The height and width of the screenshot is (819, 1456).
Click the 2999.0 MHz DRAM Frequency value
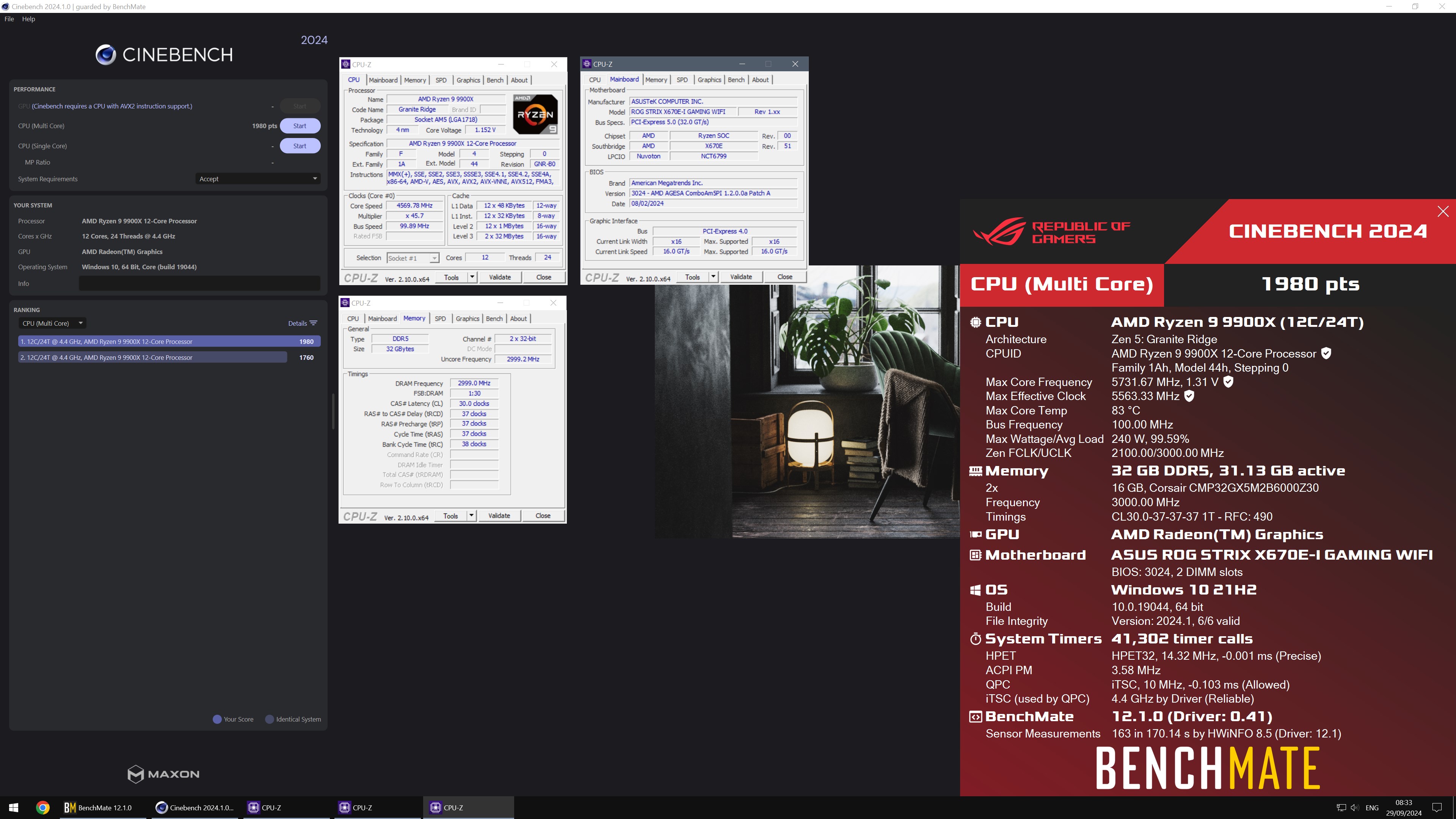click(x=474, y=383)
